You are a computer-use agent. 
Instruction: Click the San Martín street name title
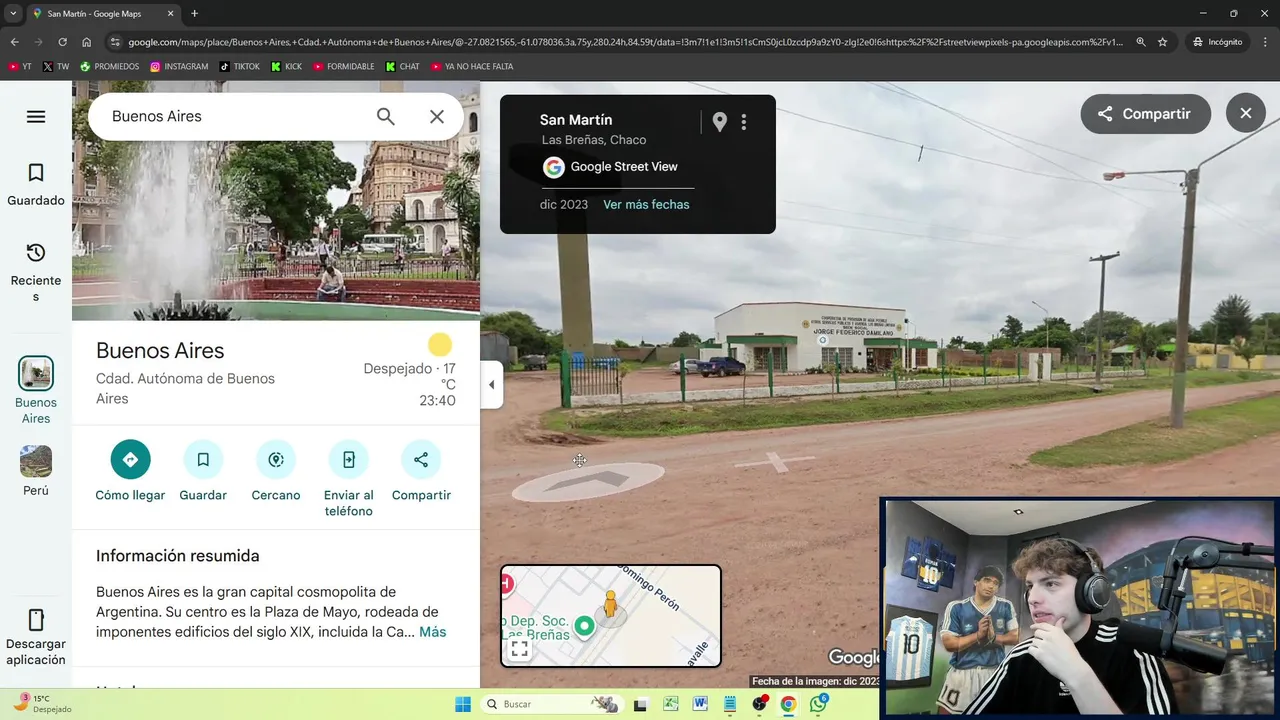tap(576, 120)
